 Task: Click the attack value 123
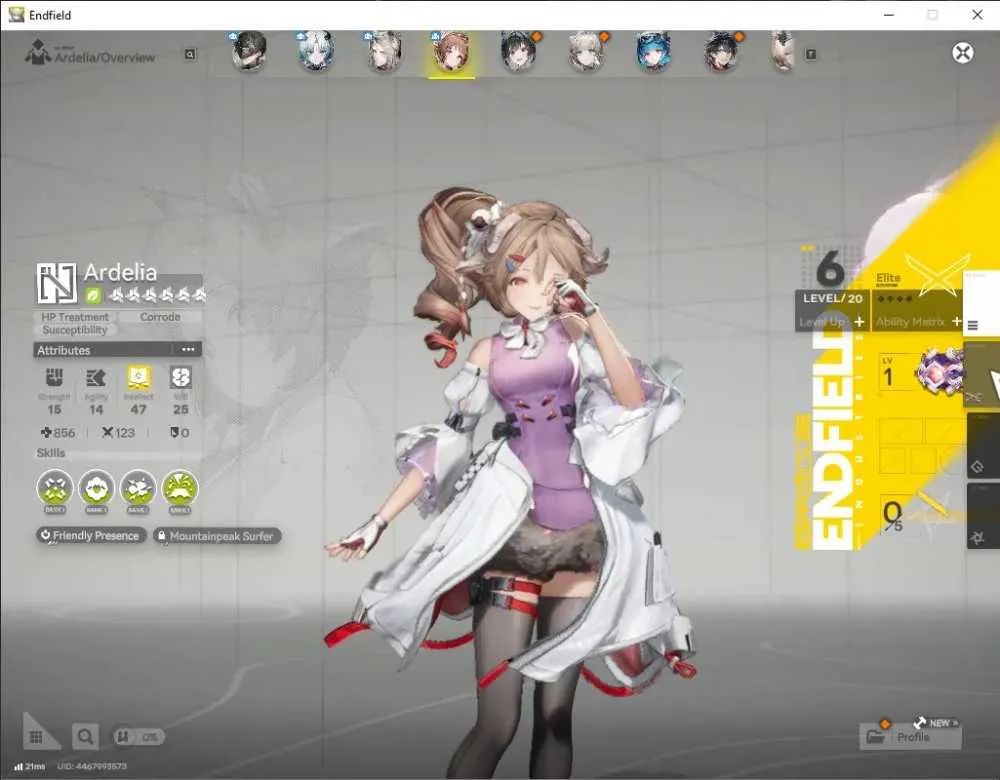tap(119, 433)
